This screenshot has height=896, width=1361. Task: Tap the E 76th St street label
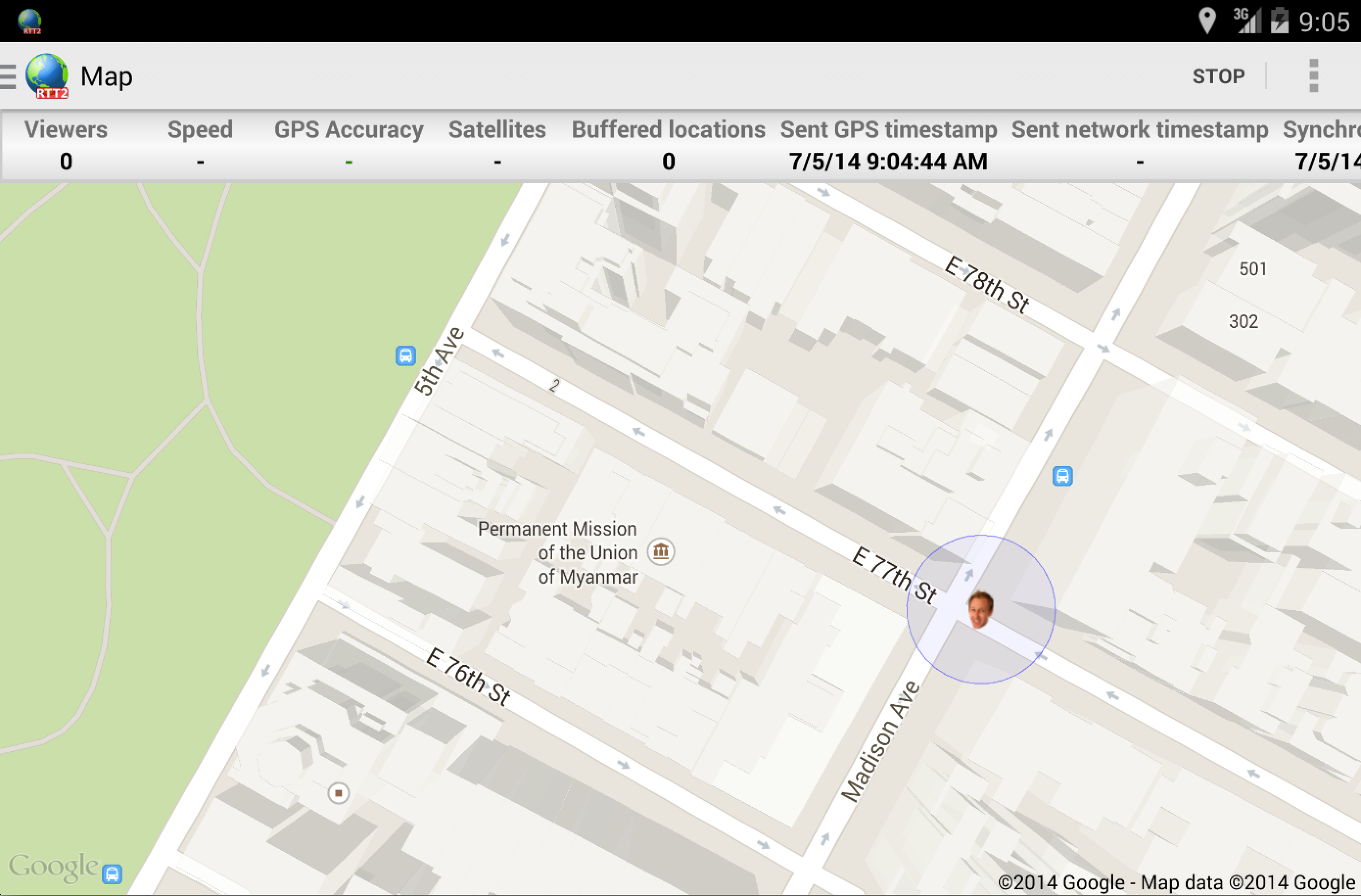tap(469, 677)
